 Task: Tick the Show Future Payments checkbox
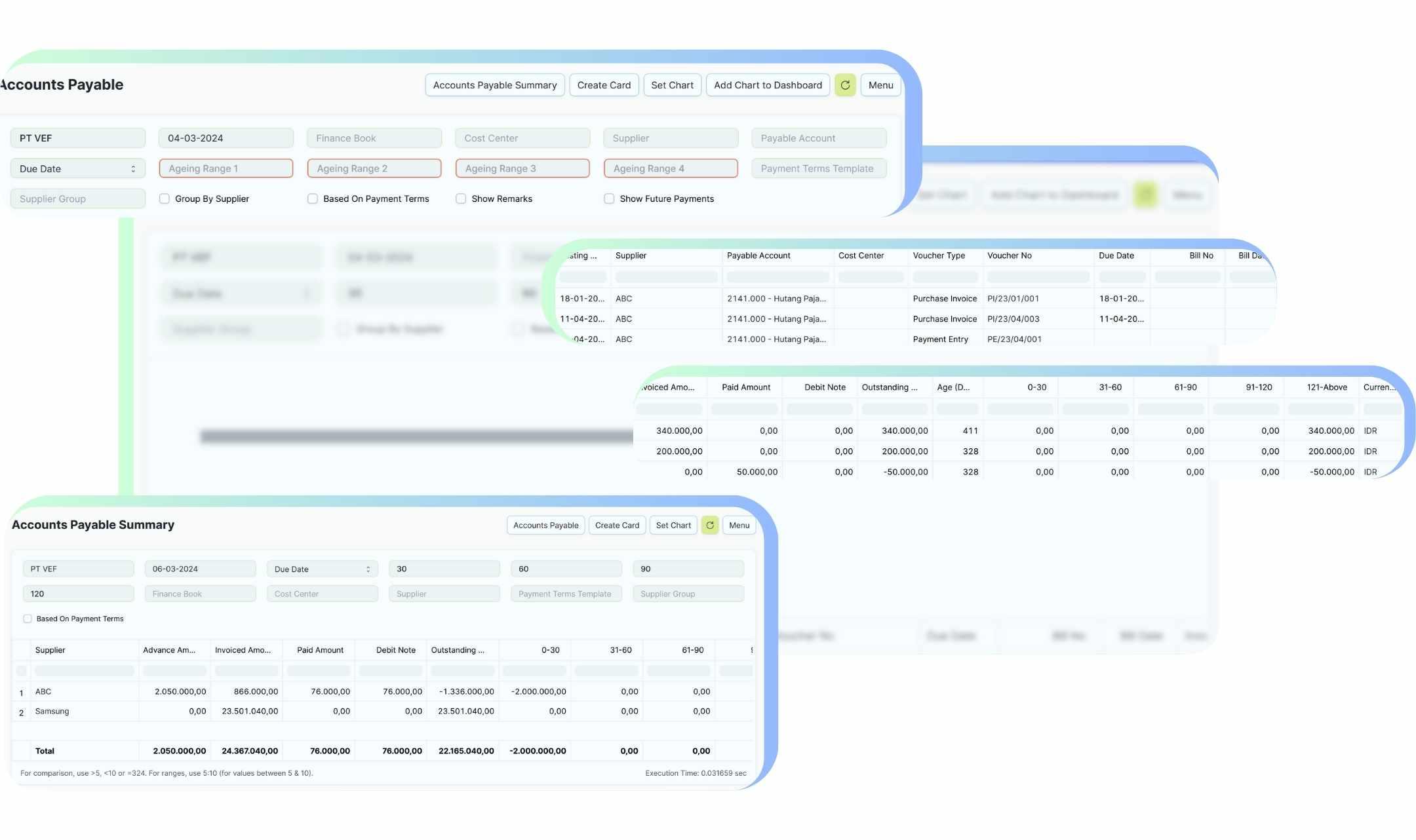(x=609, y=199)
